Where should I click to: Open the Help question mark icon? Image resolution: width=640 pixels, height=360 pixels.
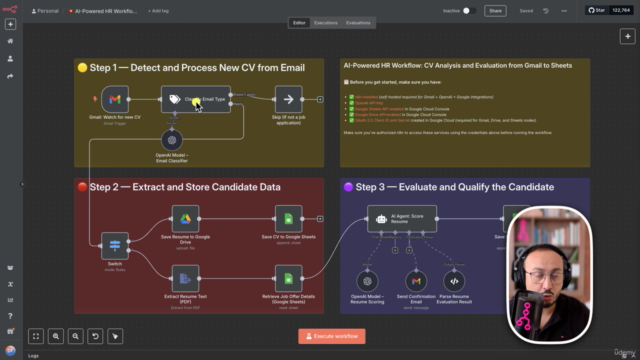click(10, 316)
